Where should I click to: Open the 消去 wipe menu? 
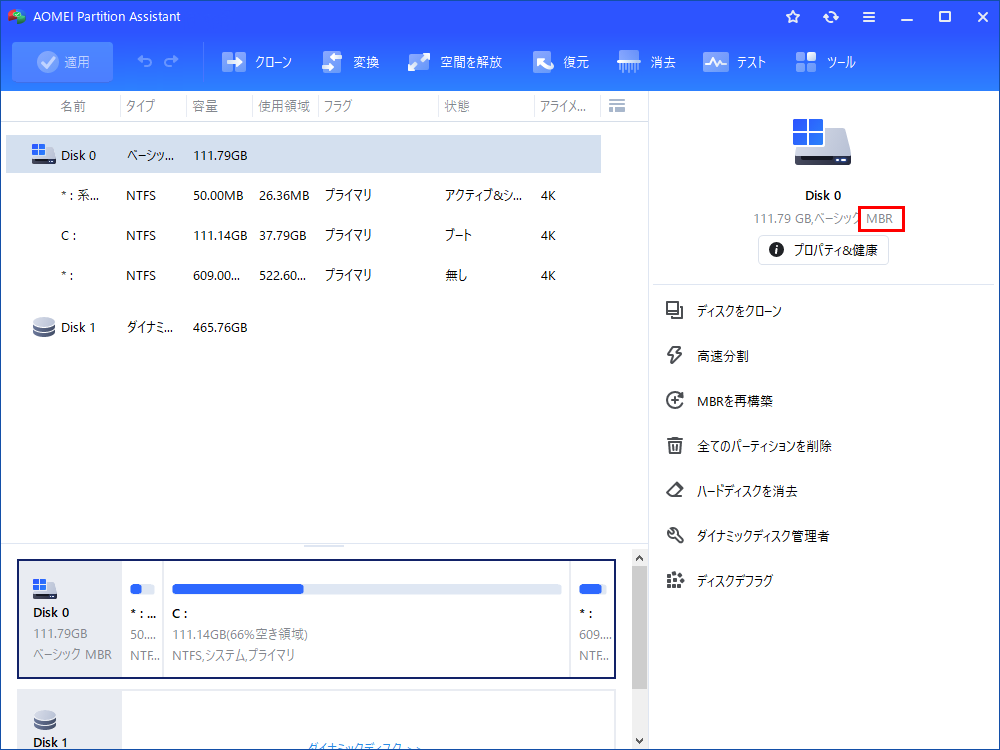(x=646, y=62)
